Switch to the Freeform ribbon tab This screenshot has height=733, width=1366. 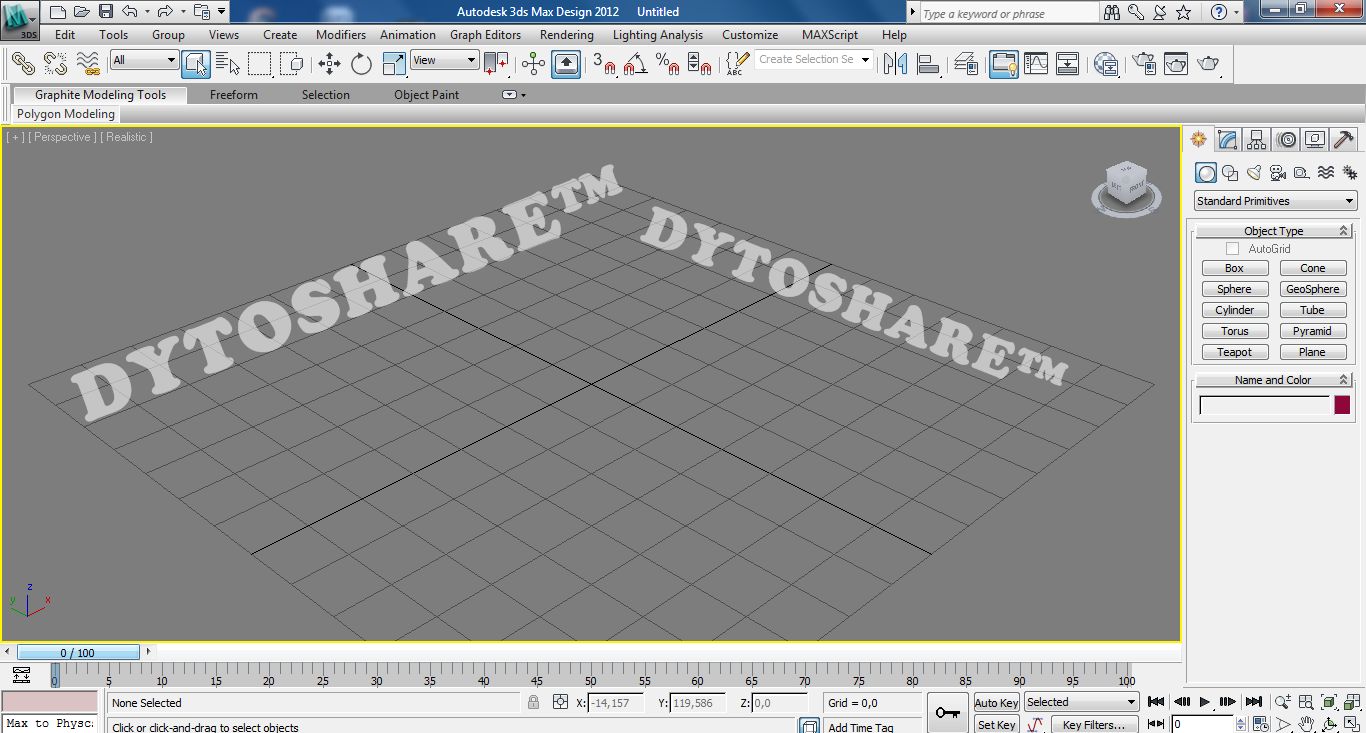pos(233,95)
